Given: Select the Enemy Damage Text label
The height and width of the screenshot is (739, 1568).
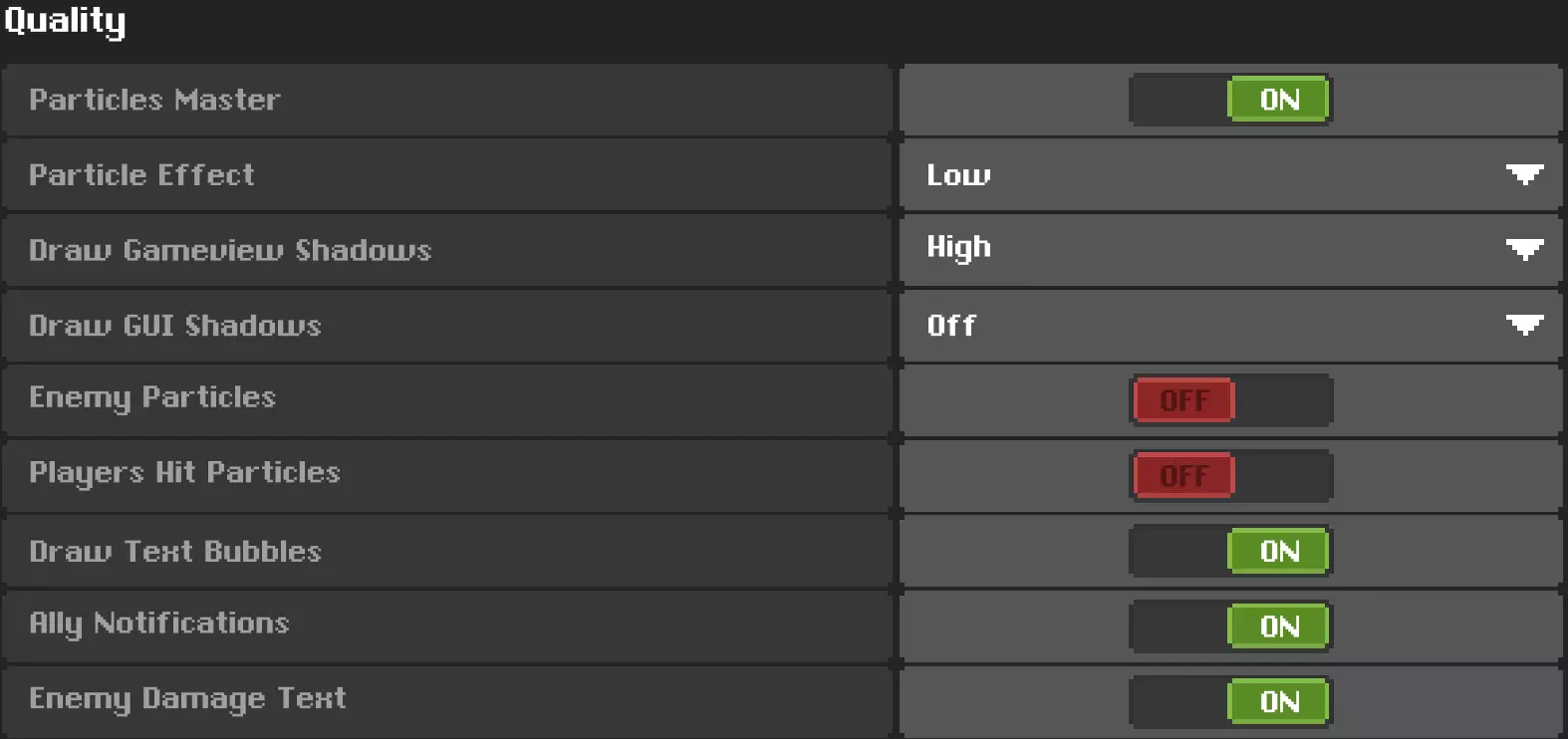Looking at the screenshot, I should [187, 698].
